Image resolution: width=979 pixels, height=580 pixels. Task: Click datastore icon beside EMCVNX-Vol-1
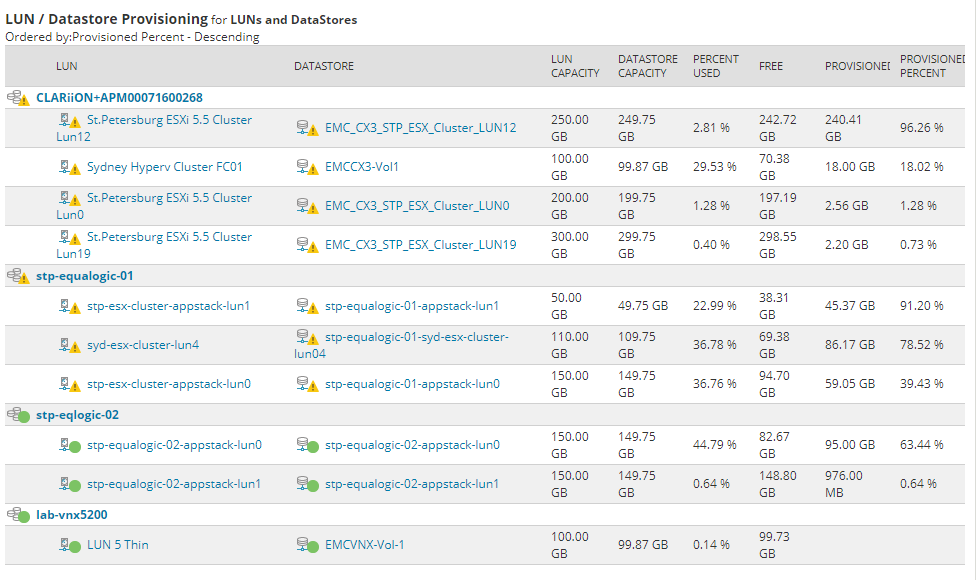tap(308, 546)
